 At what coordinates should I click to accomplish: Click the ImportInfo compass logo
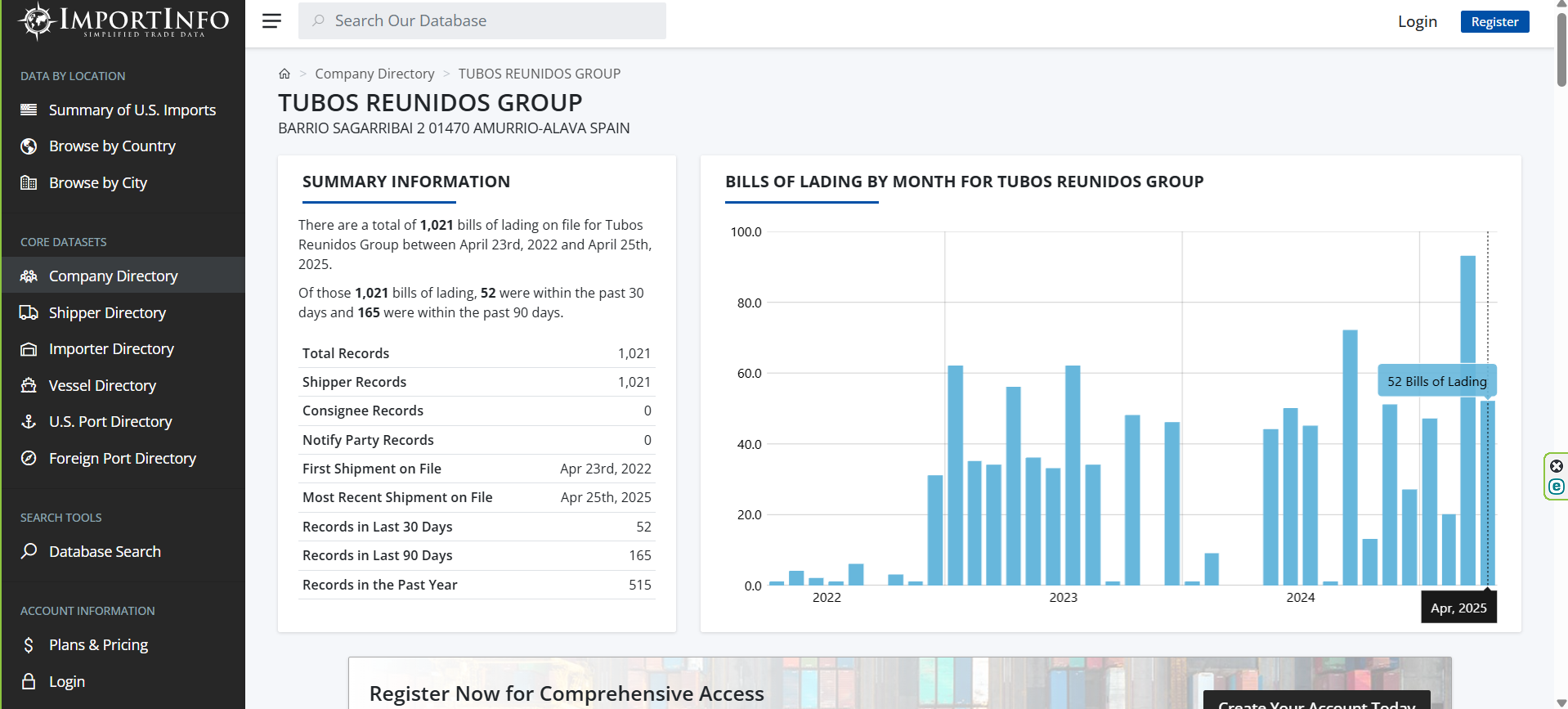pyautogui.click(x=123, y=21)
